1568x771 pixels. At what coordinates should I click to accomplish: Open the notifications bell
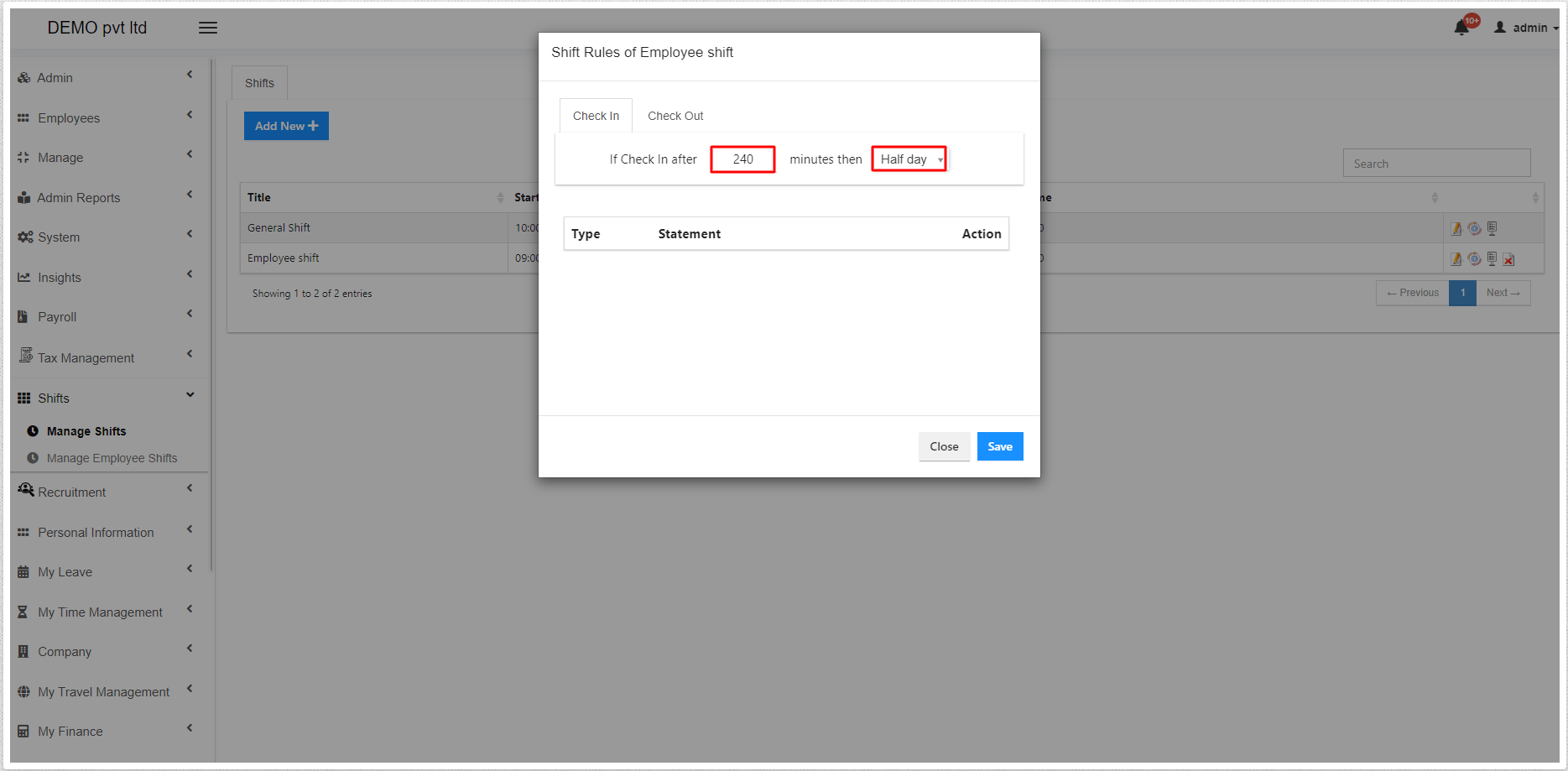pyautogui.click(x=1461, y=27)
